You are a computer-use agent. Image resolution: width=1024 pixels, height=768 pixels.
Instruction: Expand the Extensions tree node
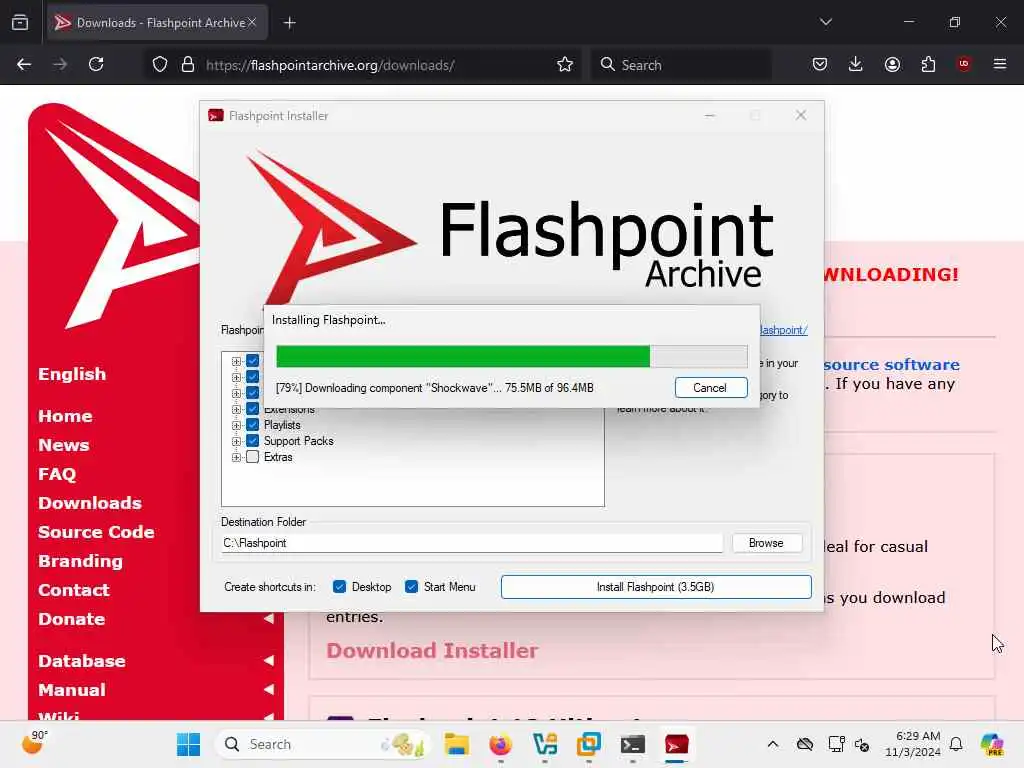point(236,409)
